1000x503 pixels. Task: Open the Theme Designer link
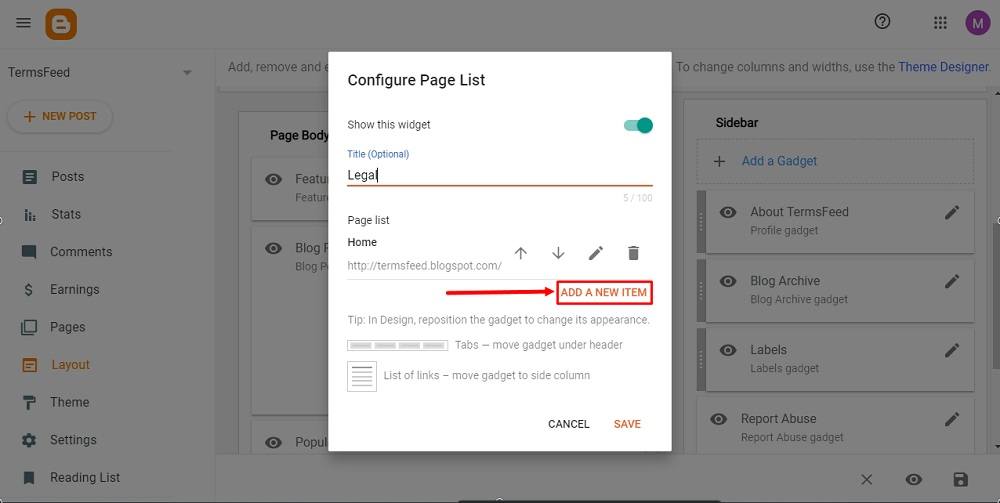point(943,66)
